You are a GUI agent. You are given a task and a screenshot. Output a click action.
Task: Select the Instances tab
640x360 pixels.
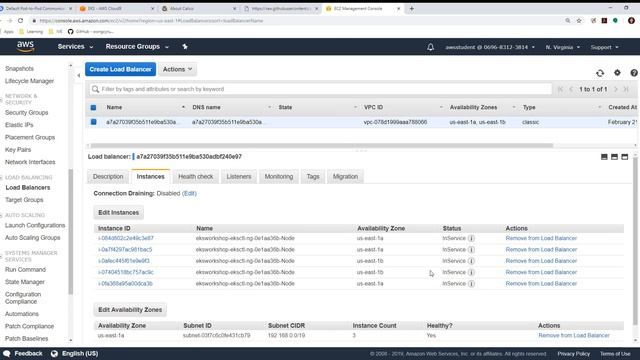pos(151,177)
